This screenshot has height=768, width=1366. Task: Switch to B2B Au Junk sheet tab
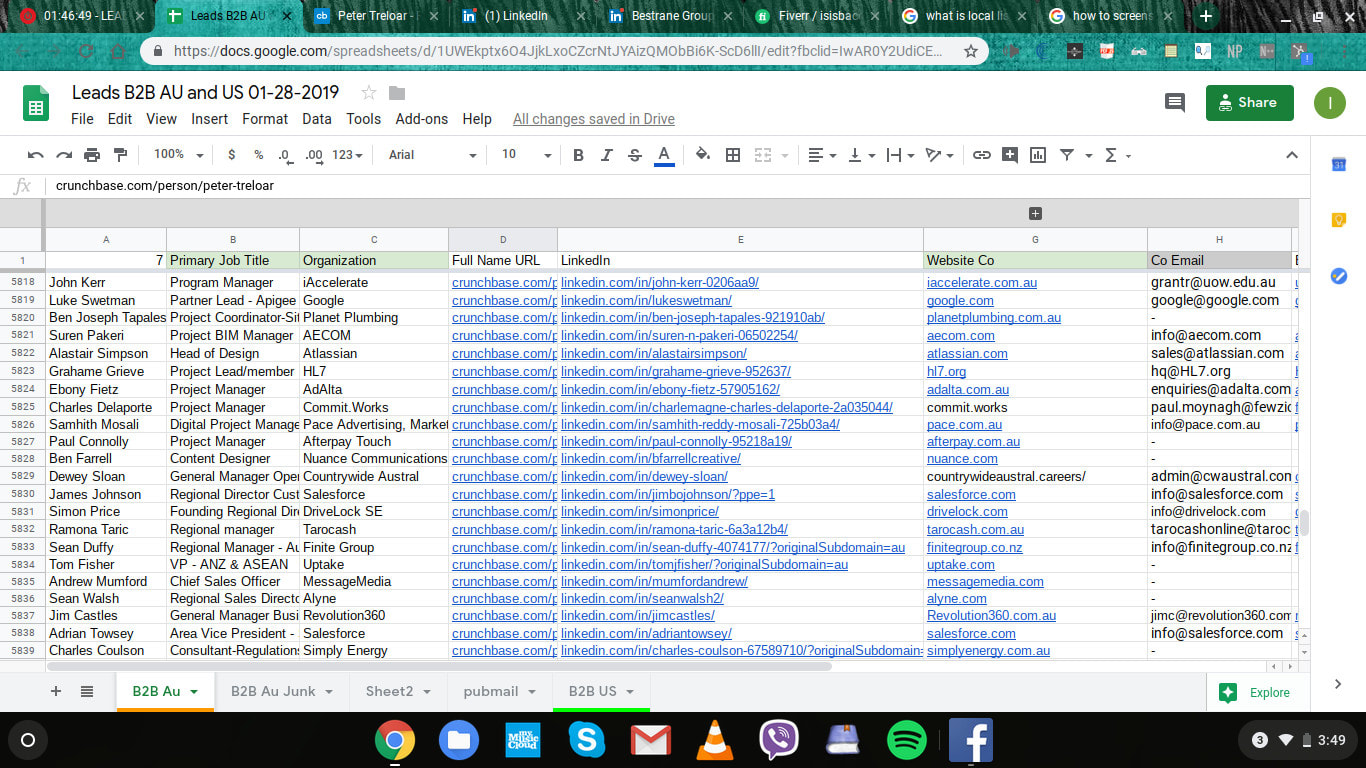(282, 691)
